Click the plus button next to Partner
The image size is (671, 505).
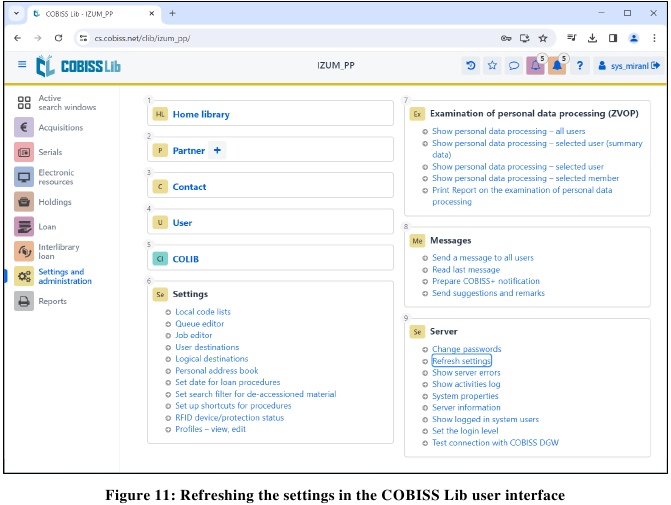(x=217, y=150)
